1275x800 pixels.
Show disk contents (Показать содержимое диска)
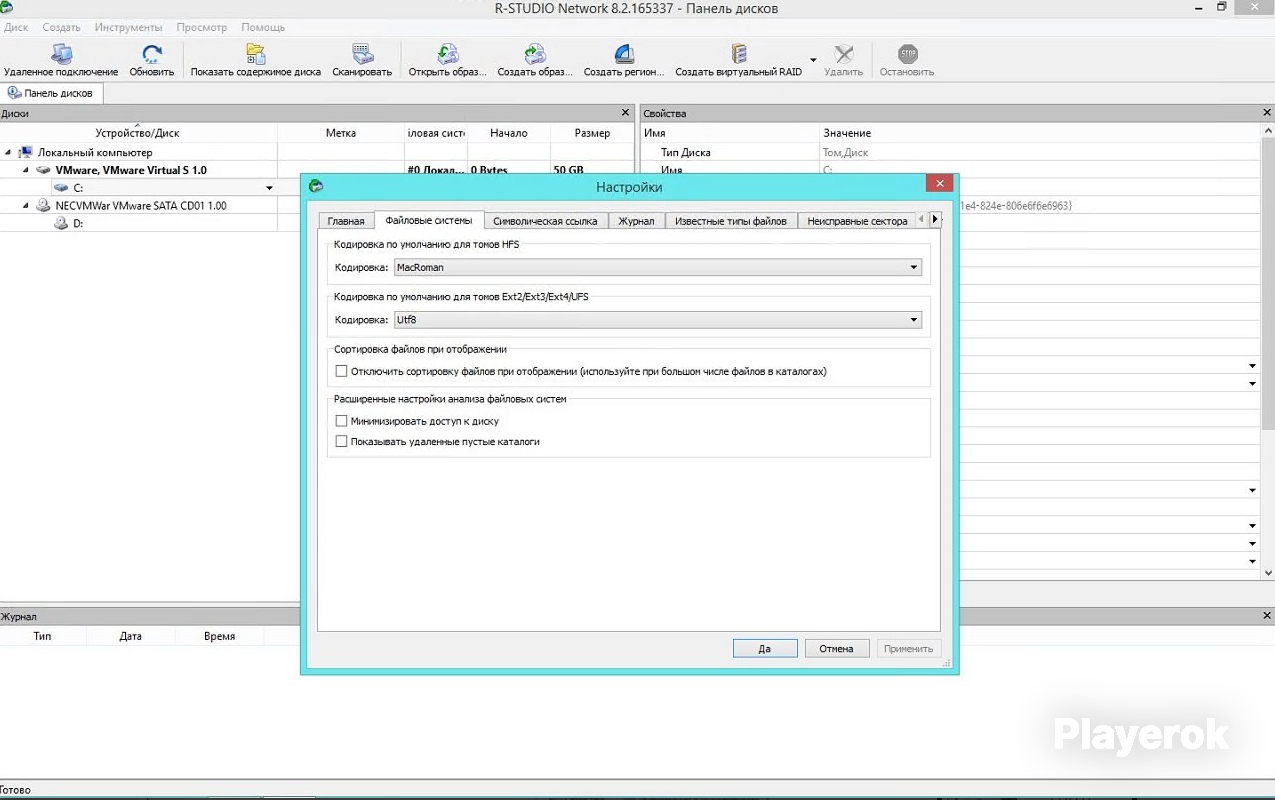(256, 60)
